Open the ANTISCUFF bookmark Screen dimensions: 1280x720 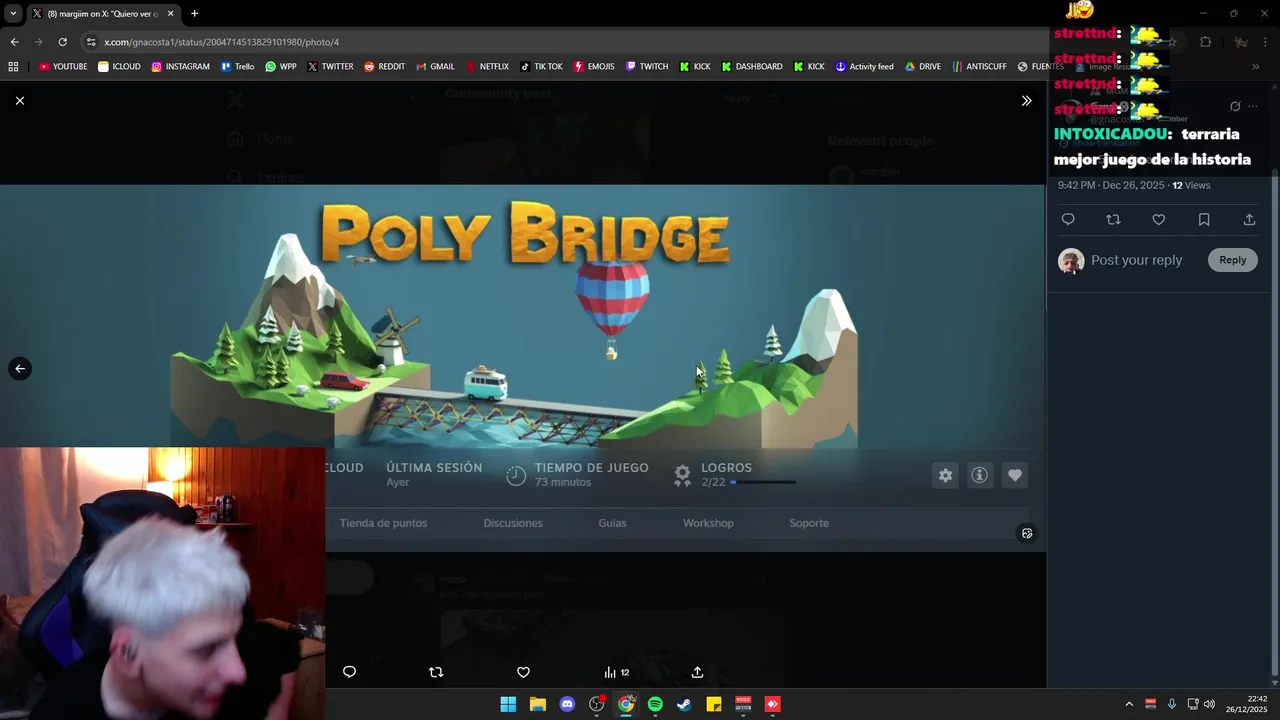[979, 67]
